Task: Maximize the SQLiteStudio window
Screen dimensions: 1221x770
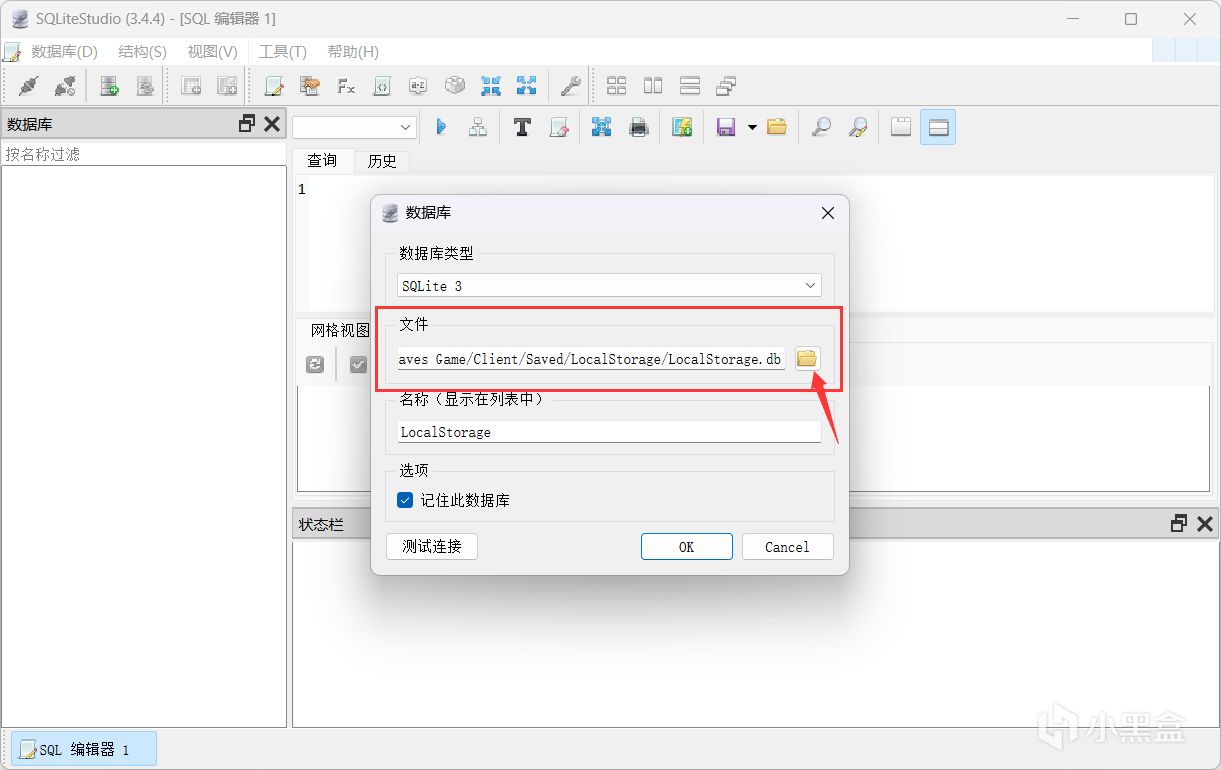Action: click(x=1131, y=19)
